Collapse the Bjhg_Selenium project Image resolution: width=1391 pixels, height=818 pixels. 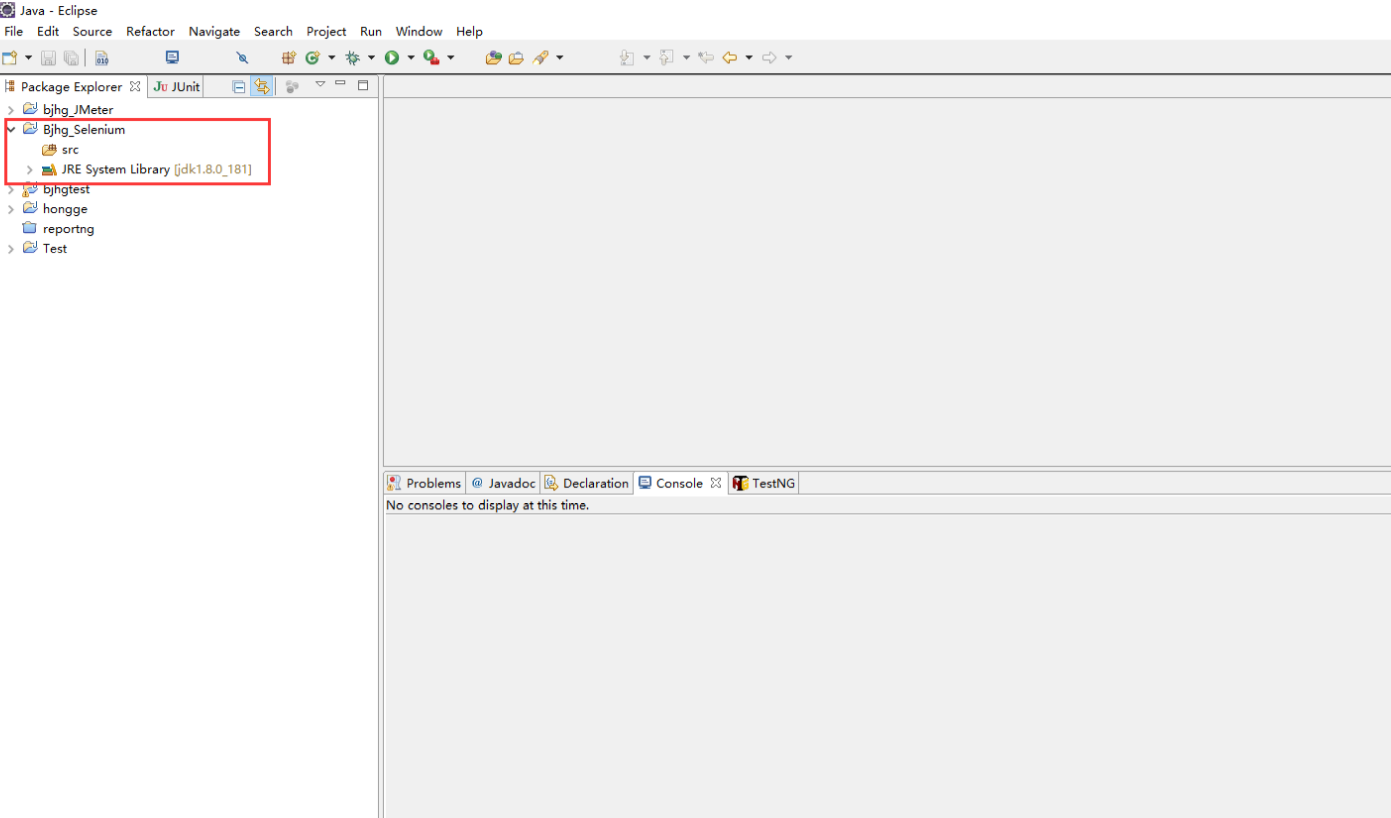[x=11, y=130]
